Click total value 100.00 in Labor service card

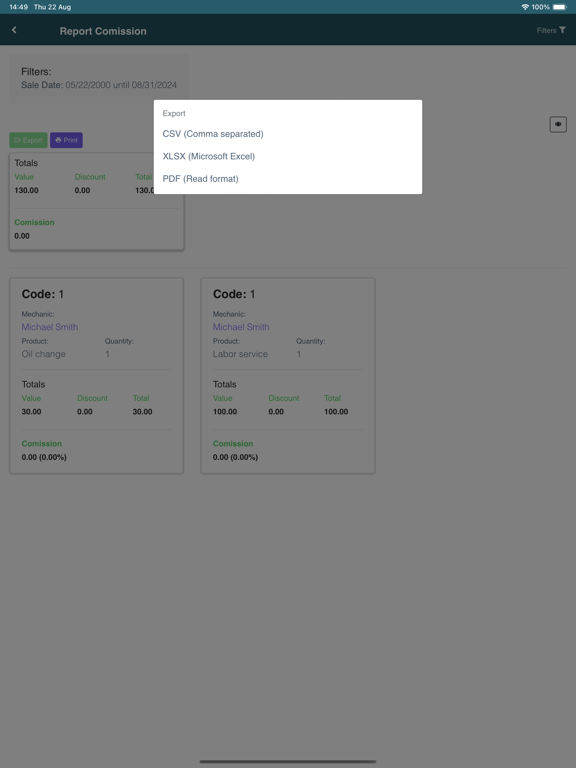click(x=336, y=411)
